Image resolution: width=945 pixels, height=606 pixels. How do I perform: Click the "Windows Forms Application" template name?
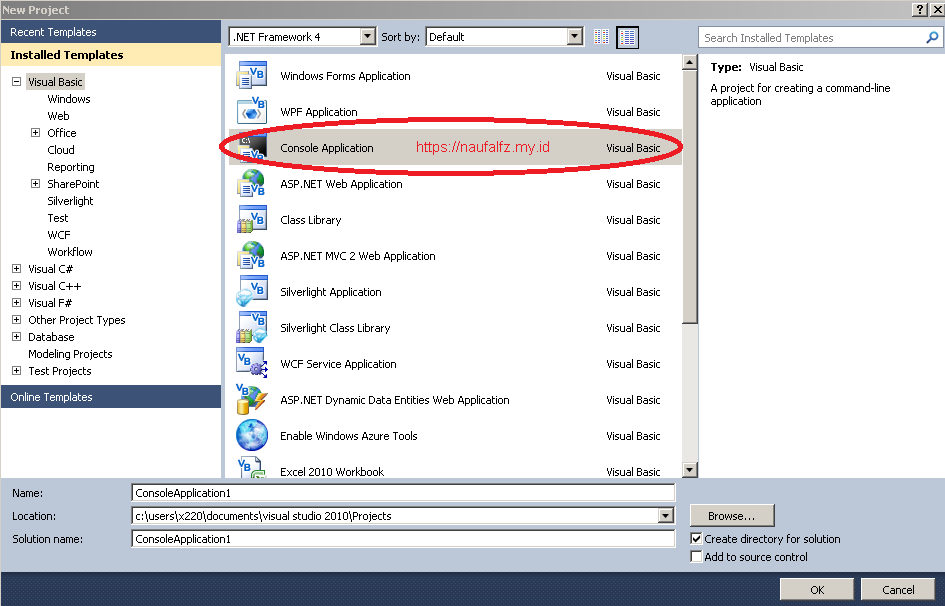click(345, 76)
